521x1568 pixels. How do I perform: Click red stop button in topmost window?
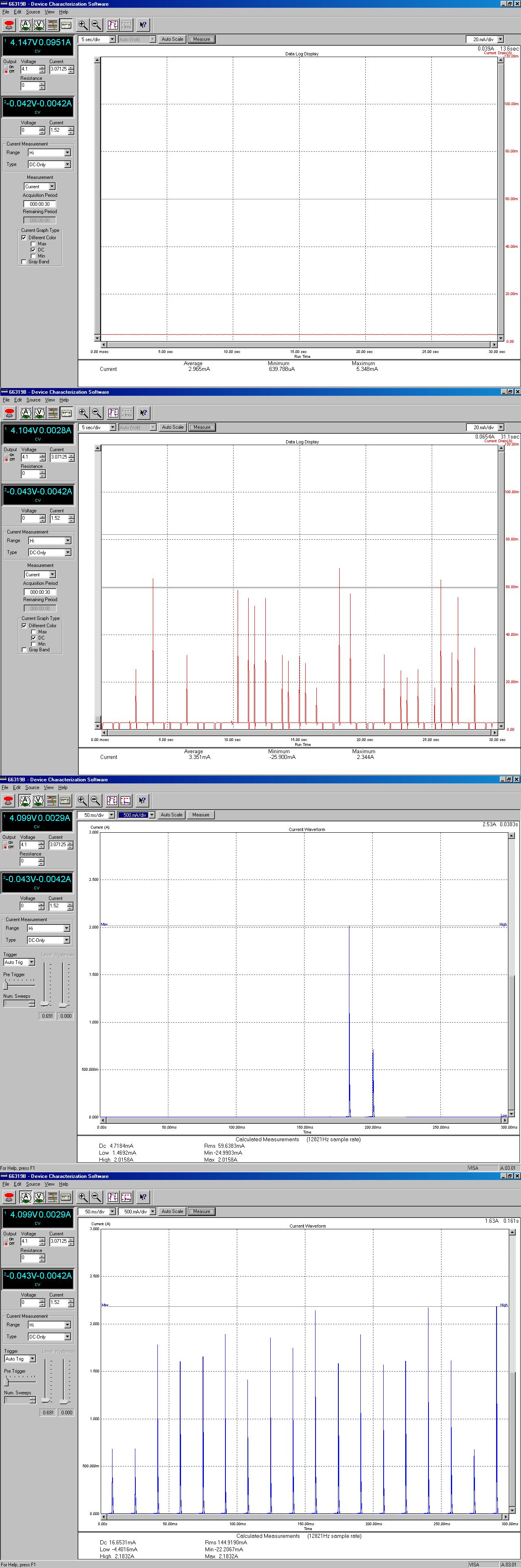(9, 25)
